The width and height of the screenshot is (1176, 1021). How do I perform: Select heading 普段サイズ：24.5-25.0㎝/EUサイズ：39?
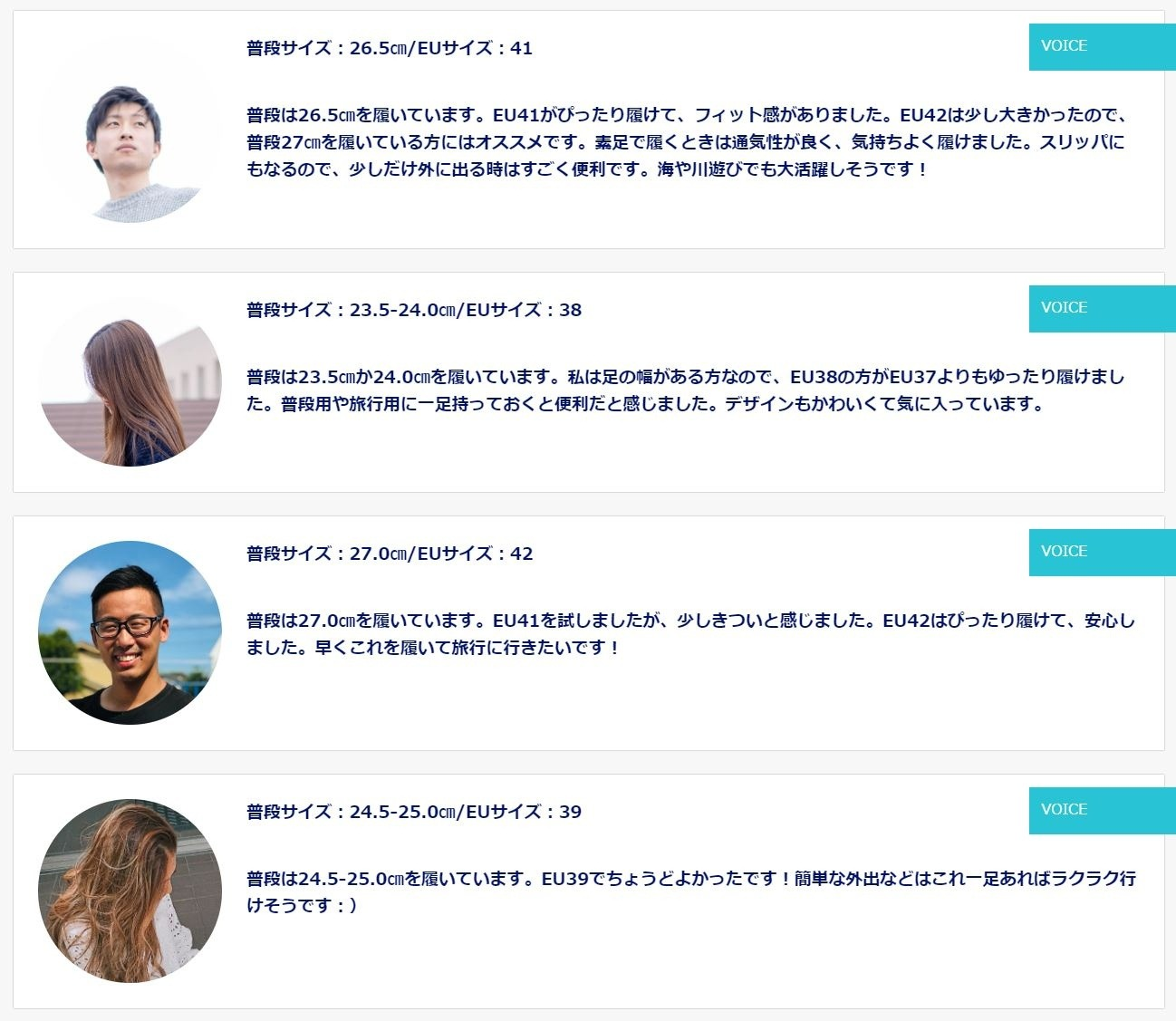[414, 812]
